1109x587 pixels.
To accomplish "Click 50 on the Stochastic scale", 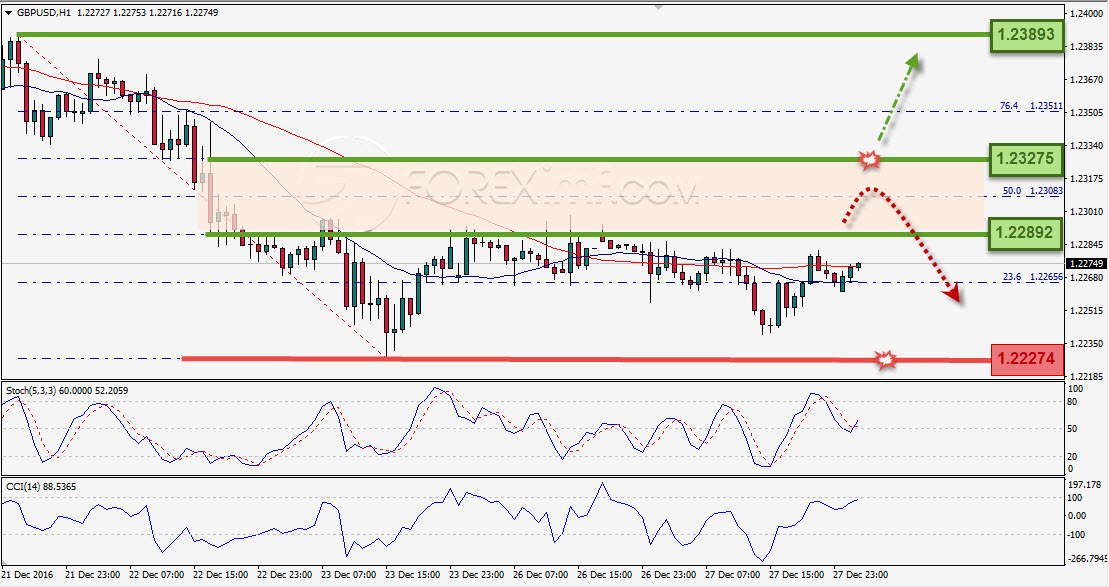I will [x=1073, y=429].
